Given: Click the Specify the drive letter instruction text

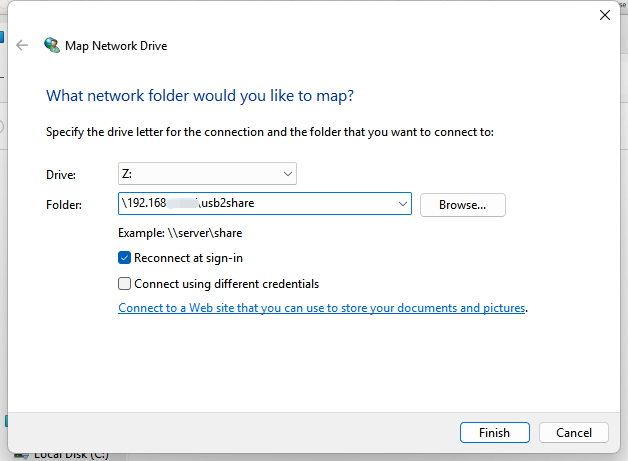Looking at the screenshot, I should (x=270, y=131).
